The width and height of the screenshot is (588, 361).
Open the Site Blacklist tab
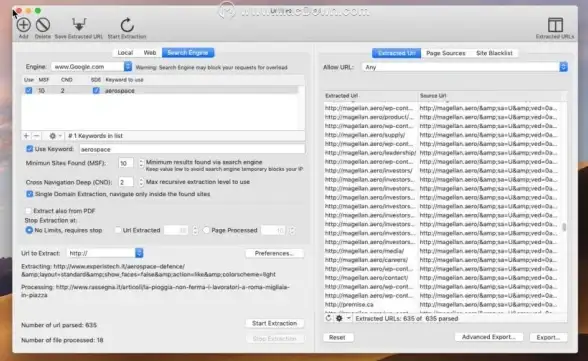coord(494,53)
